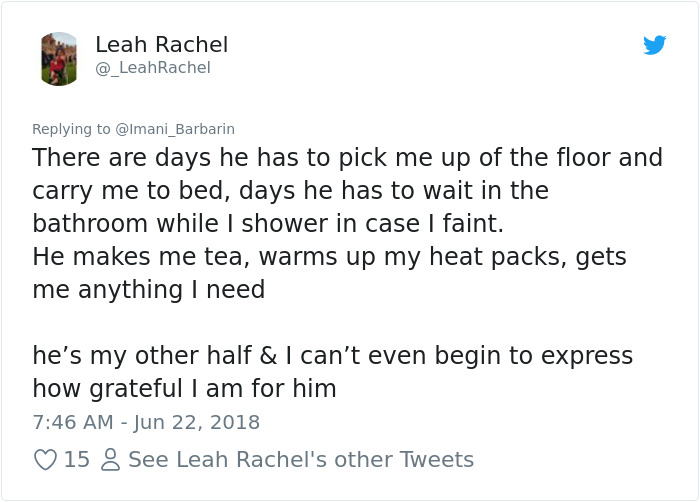Click the "Replying to" label
Image resolution: width=700 pixels, height=502 pixels.
click(72, 129)
